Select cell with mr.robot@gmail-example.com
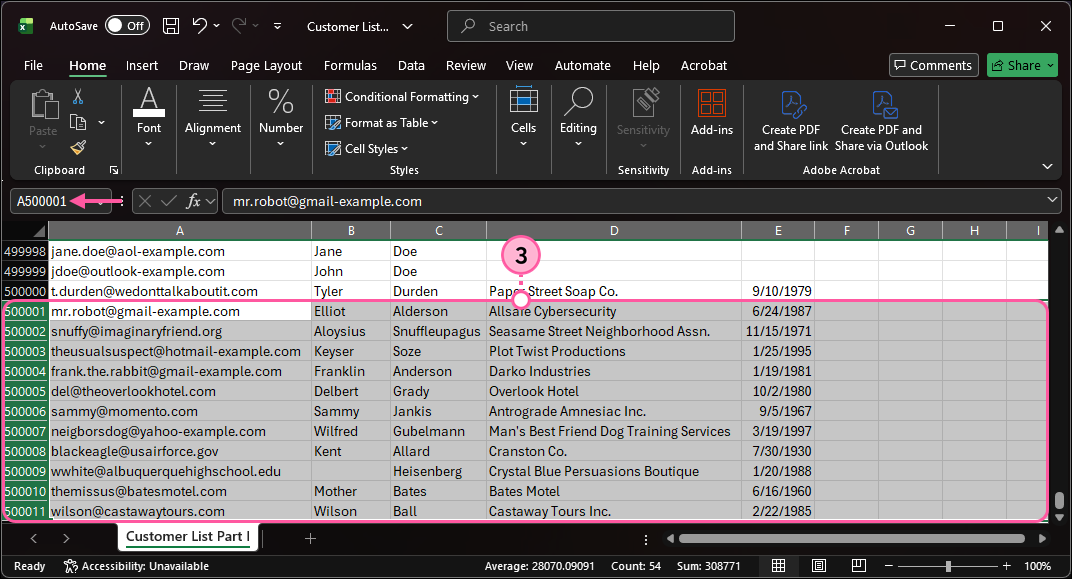The width and height of the screenshot is (1072, 579). 180,311
